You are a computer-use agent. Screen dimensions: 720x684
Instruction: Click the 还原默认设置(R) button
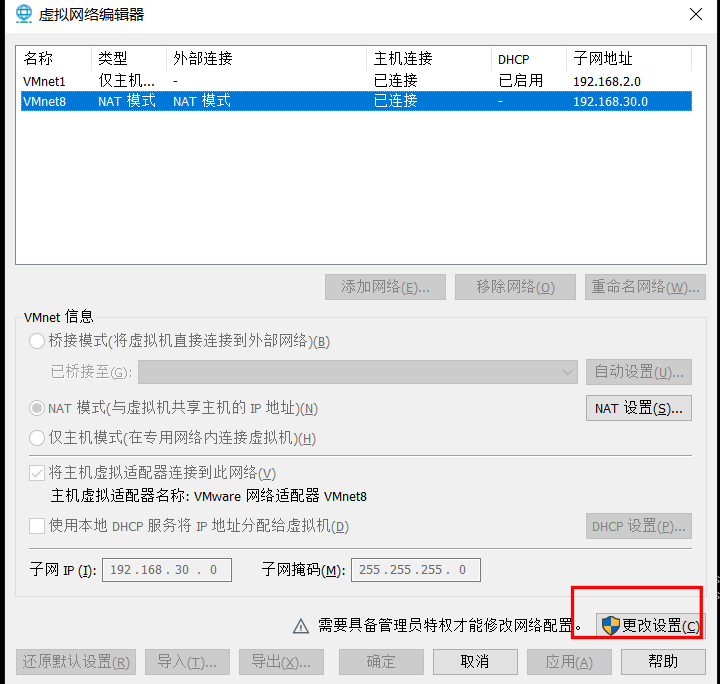pyautogui.click(x=76, y=662)
